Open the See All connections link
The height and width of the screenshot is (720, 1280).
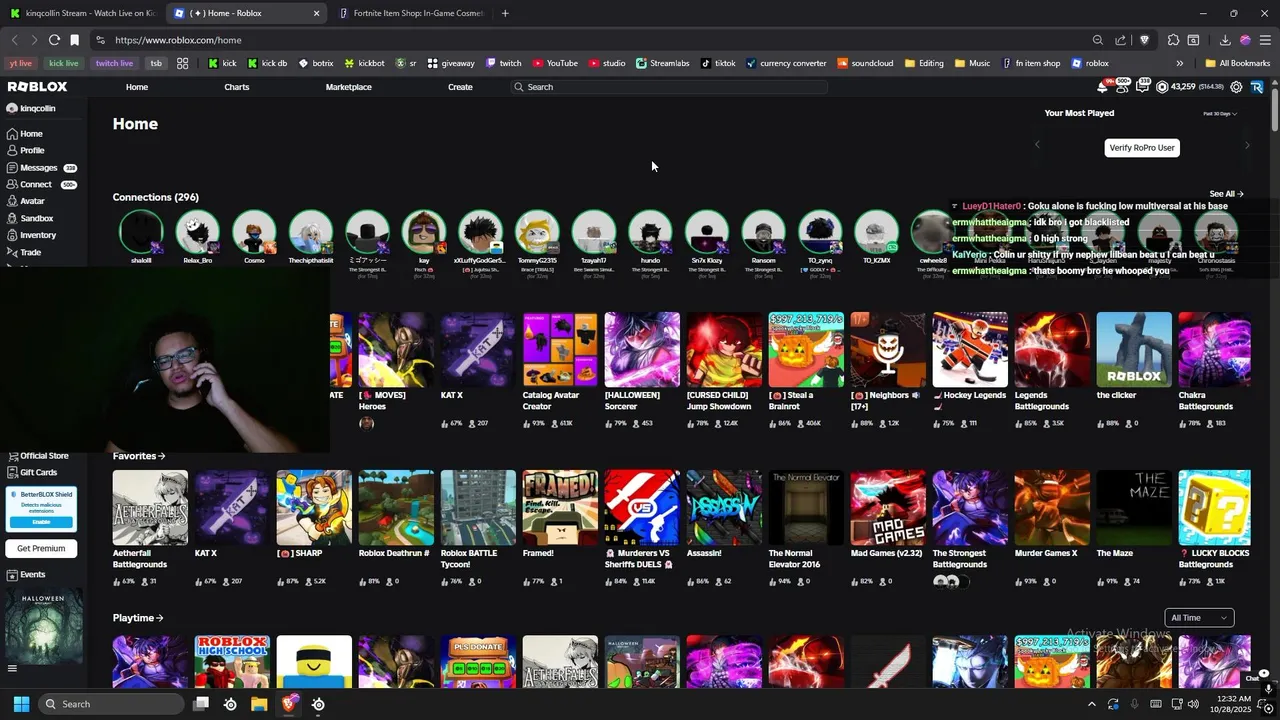(1226, 194)
